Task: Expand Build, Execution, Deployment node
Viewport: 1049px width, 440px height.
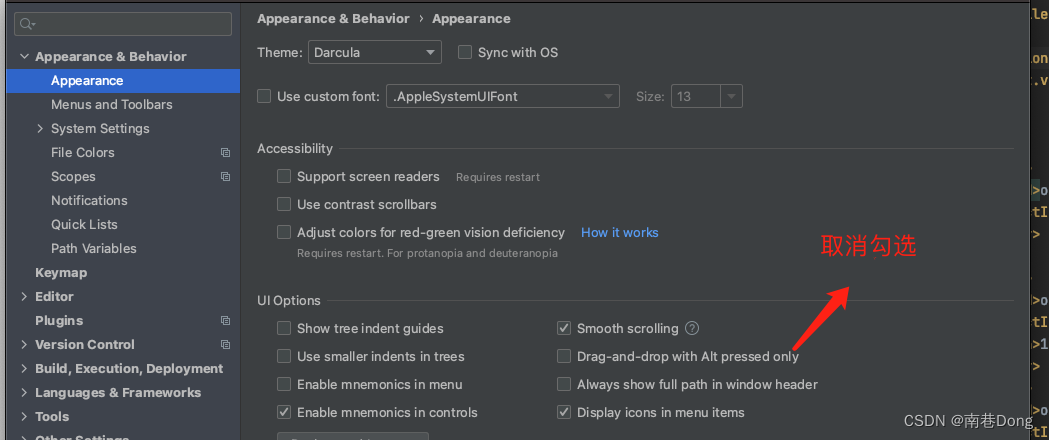Action: coord(25,368)
